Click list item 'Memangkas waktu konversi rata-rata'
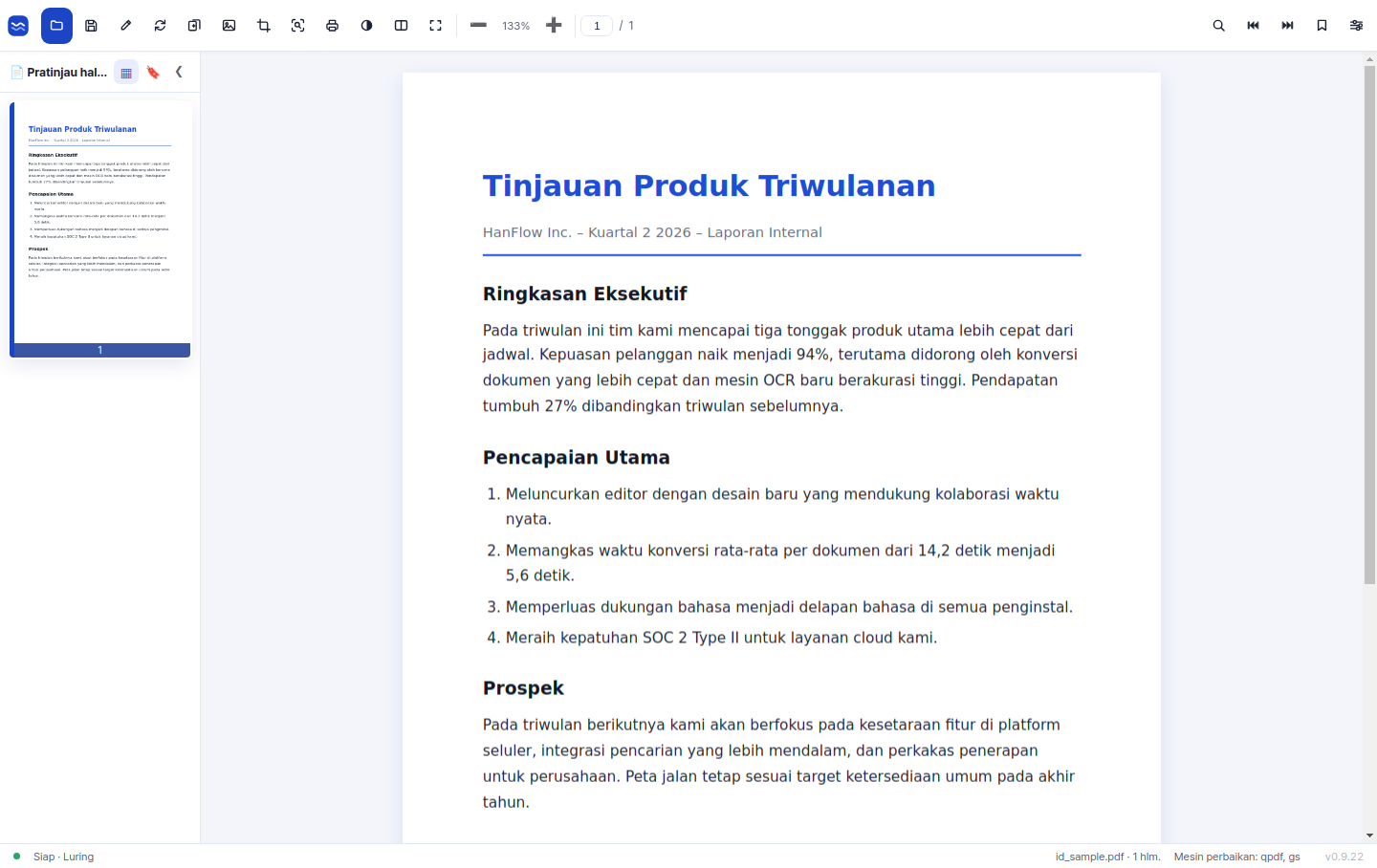Viewport: 1377px width, 868px height. coord(780,562)
